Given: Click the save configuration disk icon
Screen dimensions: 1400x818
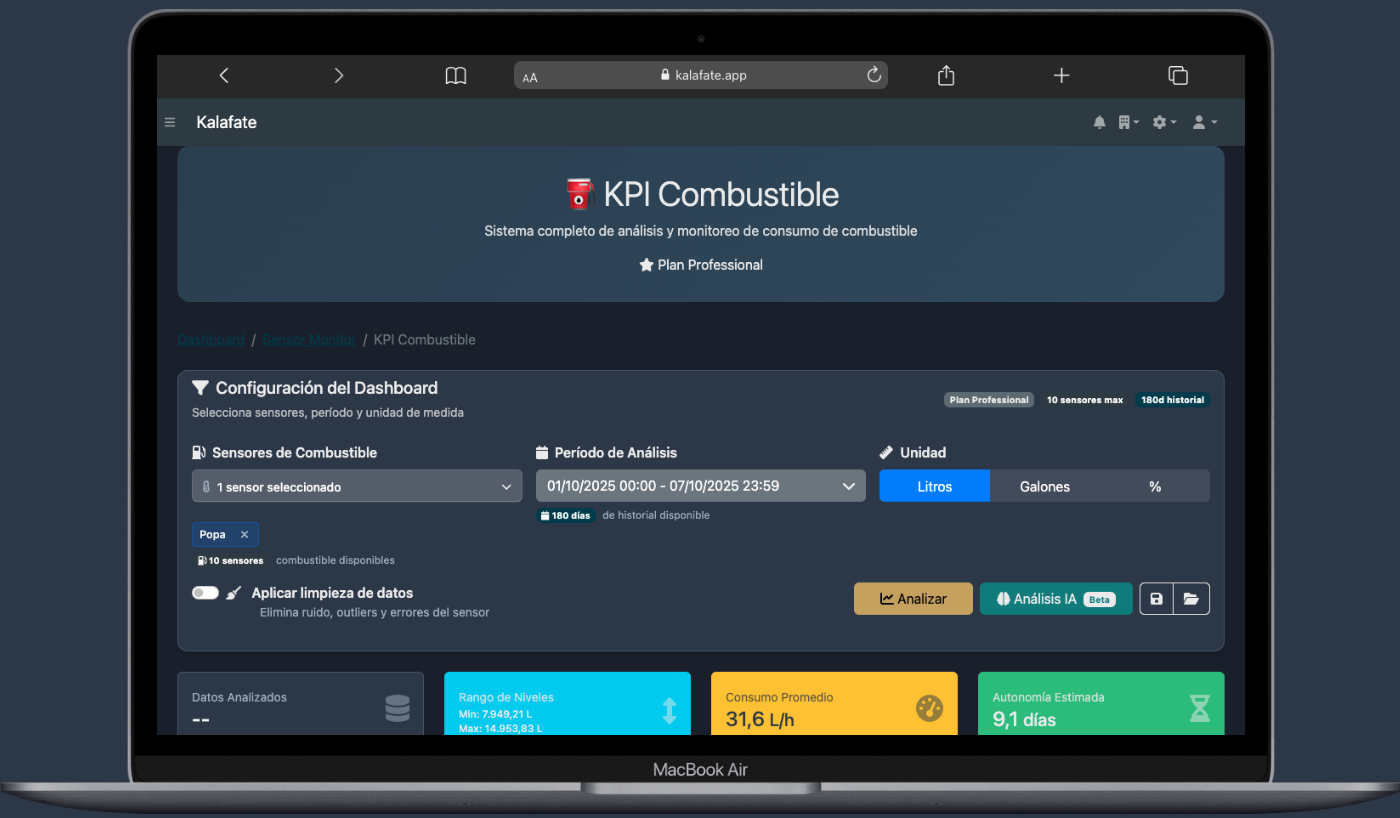Looking at the screenshot, I should point(1156,599).
